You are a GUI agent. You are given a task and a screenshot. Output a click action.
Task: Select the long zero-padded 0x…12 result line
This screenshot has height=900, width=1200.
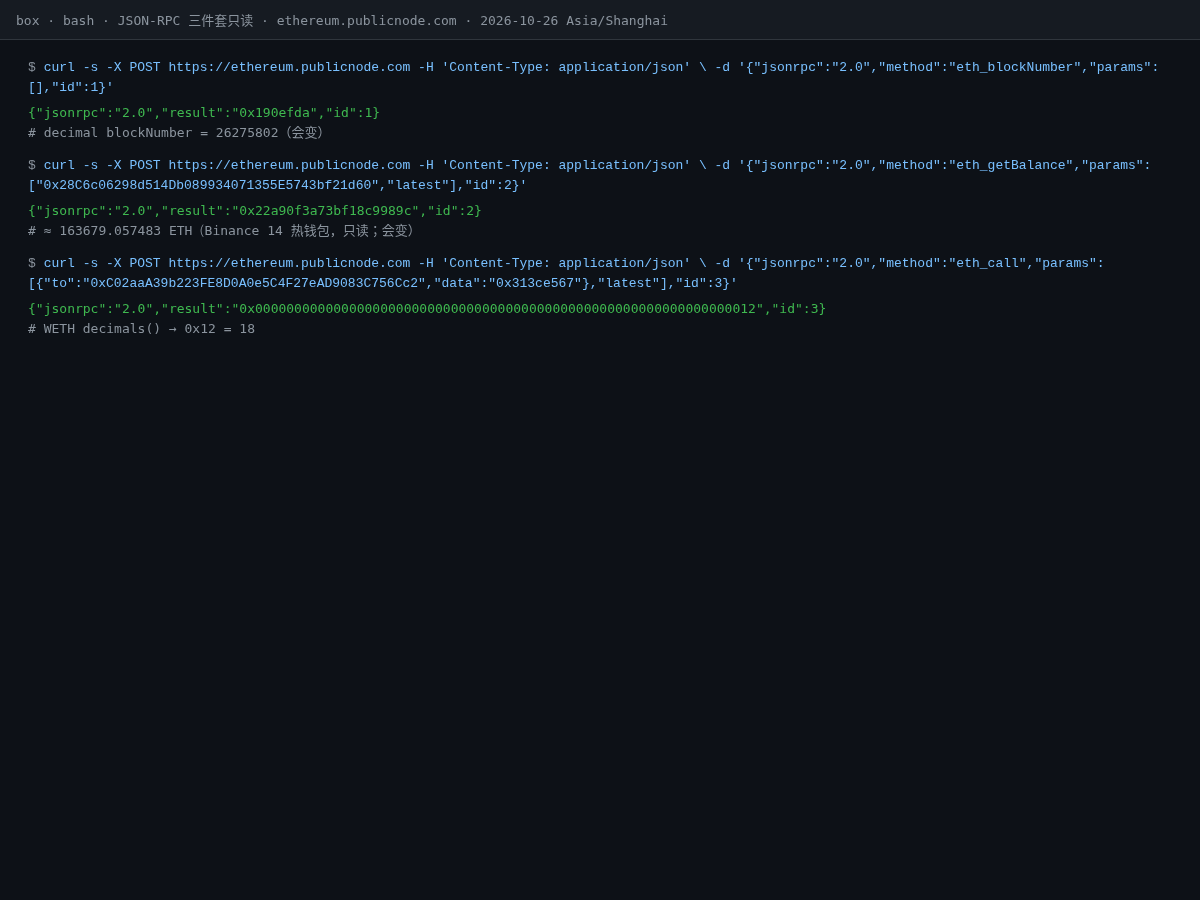(x=427, y=309)
